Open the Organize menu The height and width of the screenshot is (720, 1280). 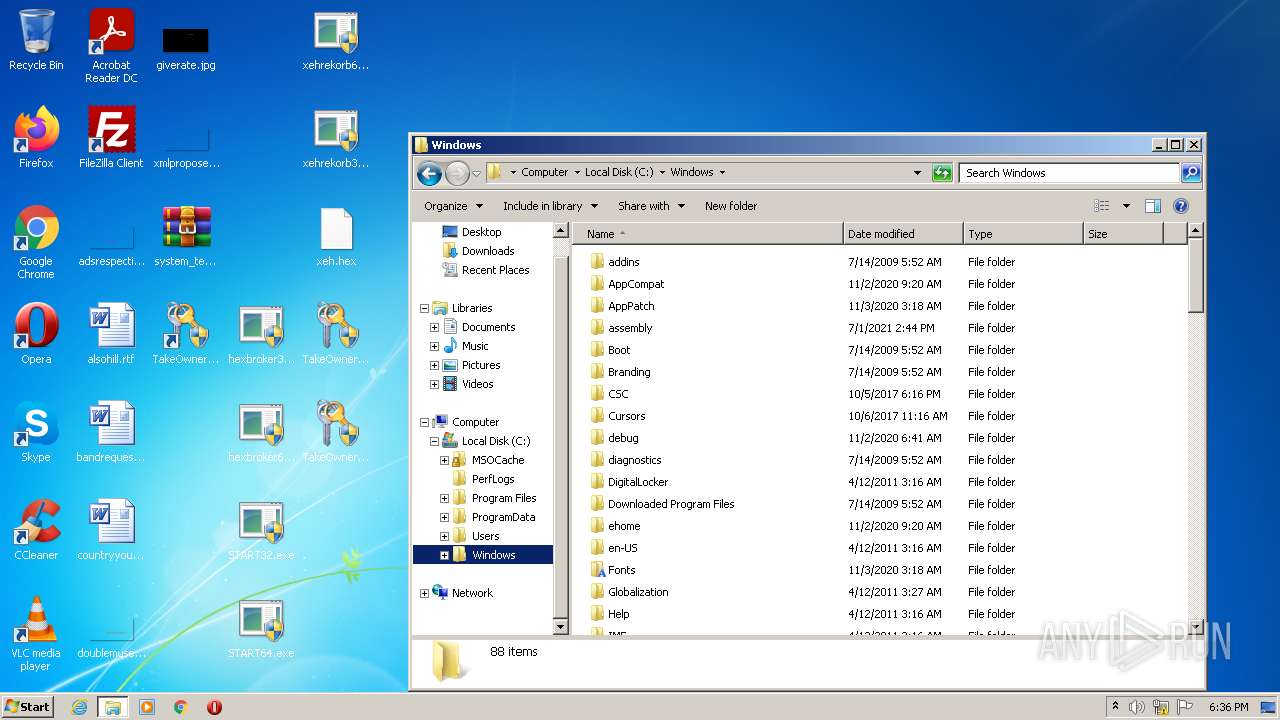click(x=453, y=206)
